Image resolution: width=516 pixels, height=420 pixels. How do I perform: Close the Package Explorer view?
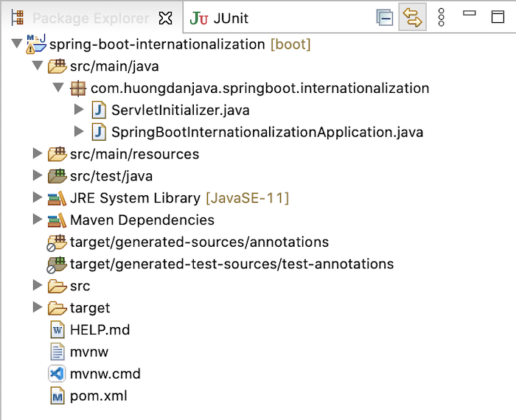165,18
